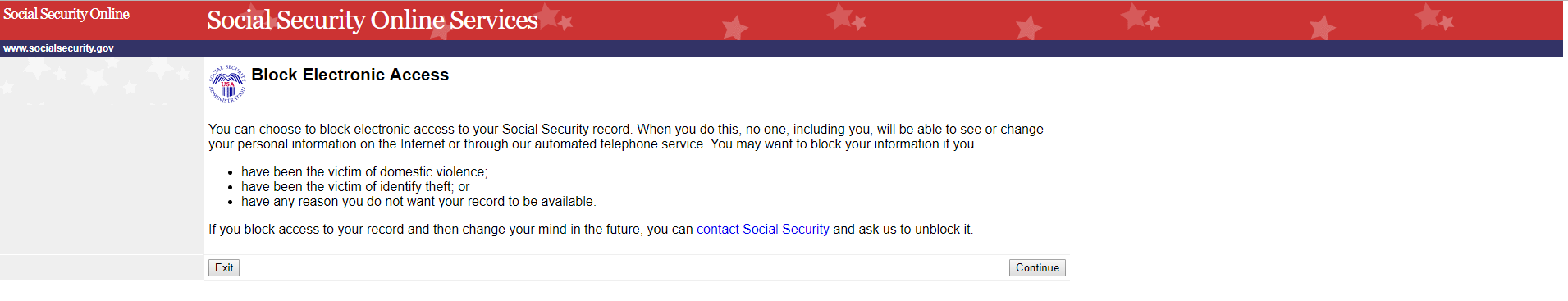The width and height of the screenshot is (1568, 301).
Task: Click the paragraph starting 'You can choose to block'
Action: 626,137
